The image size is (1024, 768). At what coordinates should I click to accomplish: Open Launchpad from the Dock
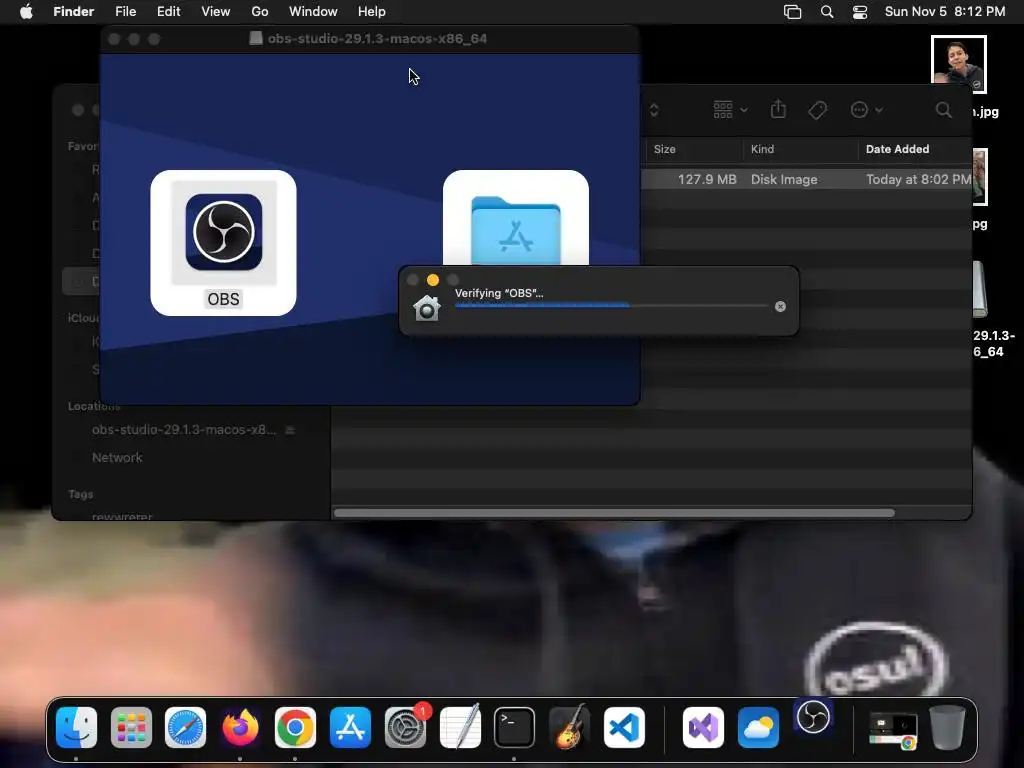(x=131, y=728)
